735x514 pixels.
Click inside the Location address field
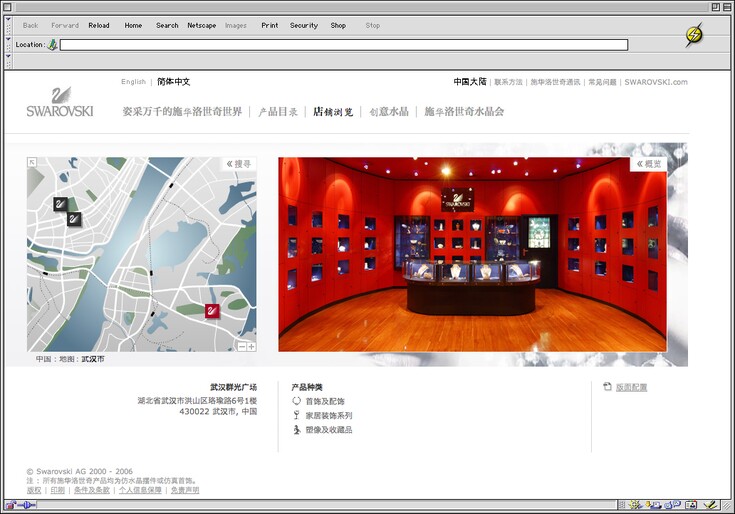tap(344, 45)
